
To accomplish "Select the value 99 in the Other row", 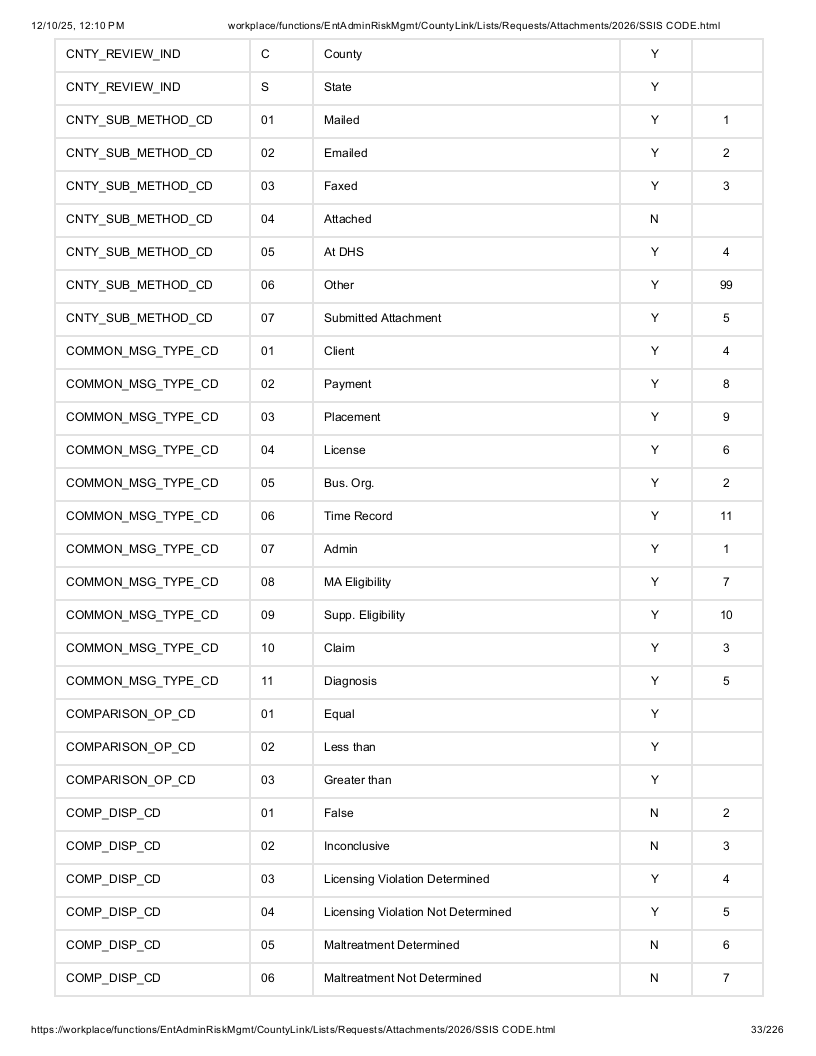I will point(726,285).
